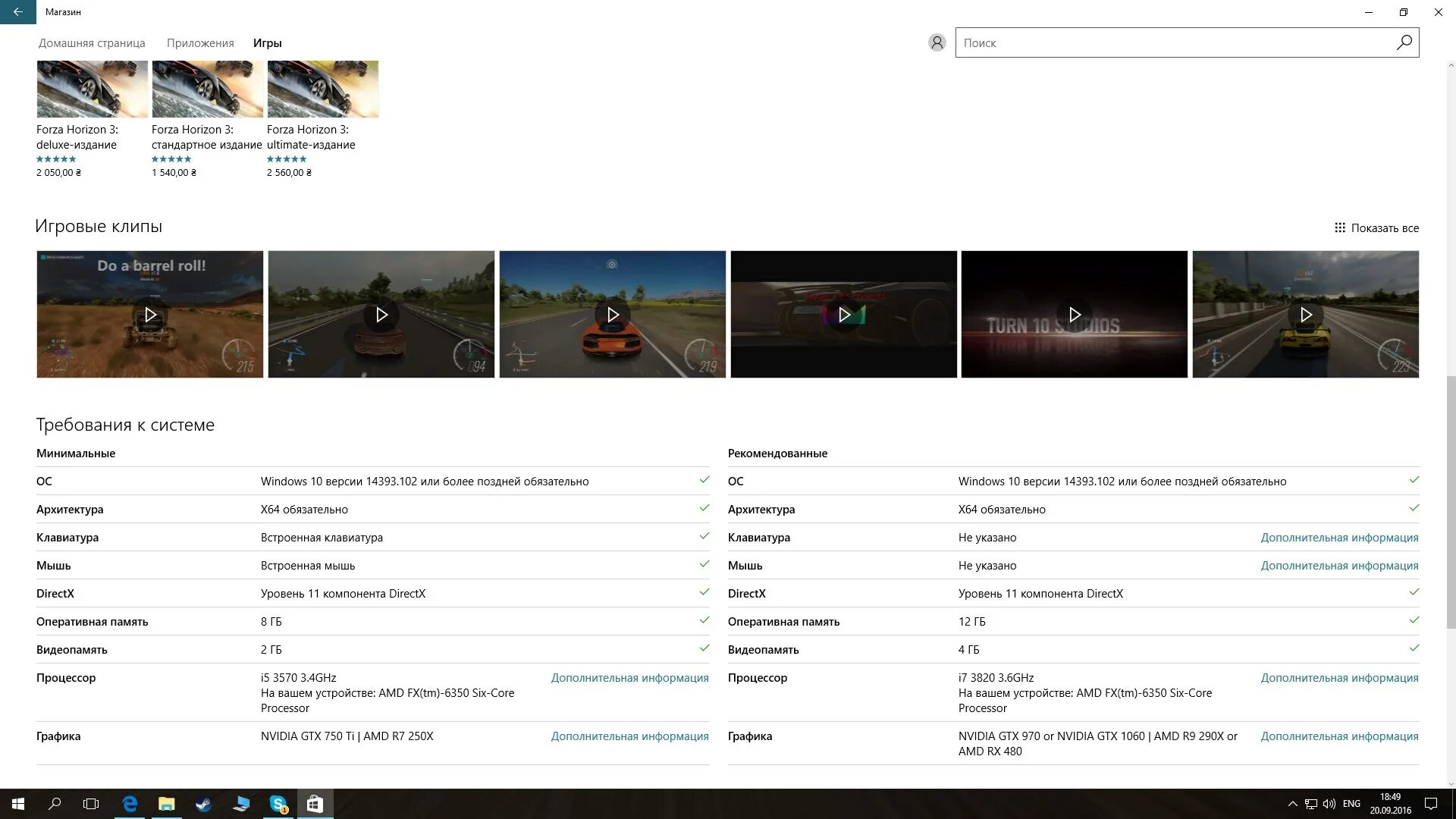This screenshot has width=1456, height=819.
Task: Click the recommended CPU 'i7 3820 3.6GHz'
Action: 996,678
